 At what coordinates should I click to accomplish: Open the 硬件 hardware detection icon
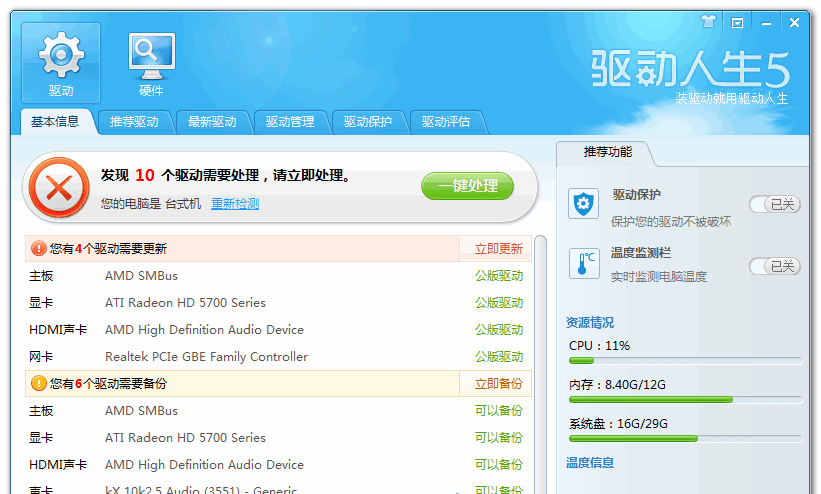click(x=151, y=63)
